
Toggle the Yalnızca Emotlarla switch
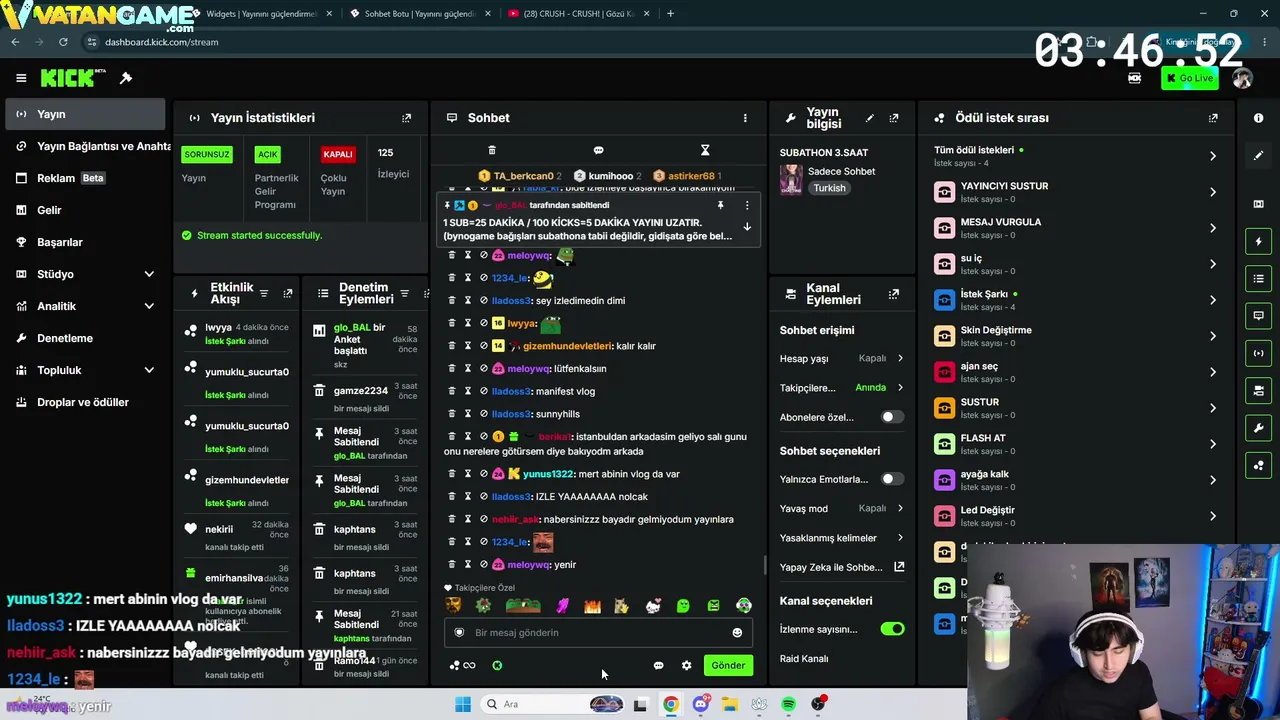tap(890, 479)
